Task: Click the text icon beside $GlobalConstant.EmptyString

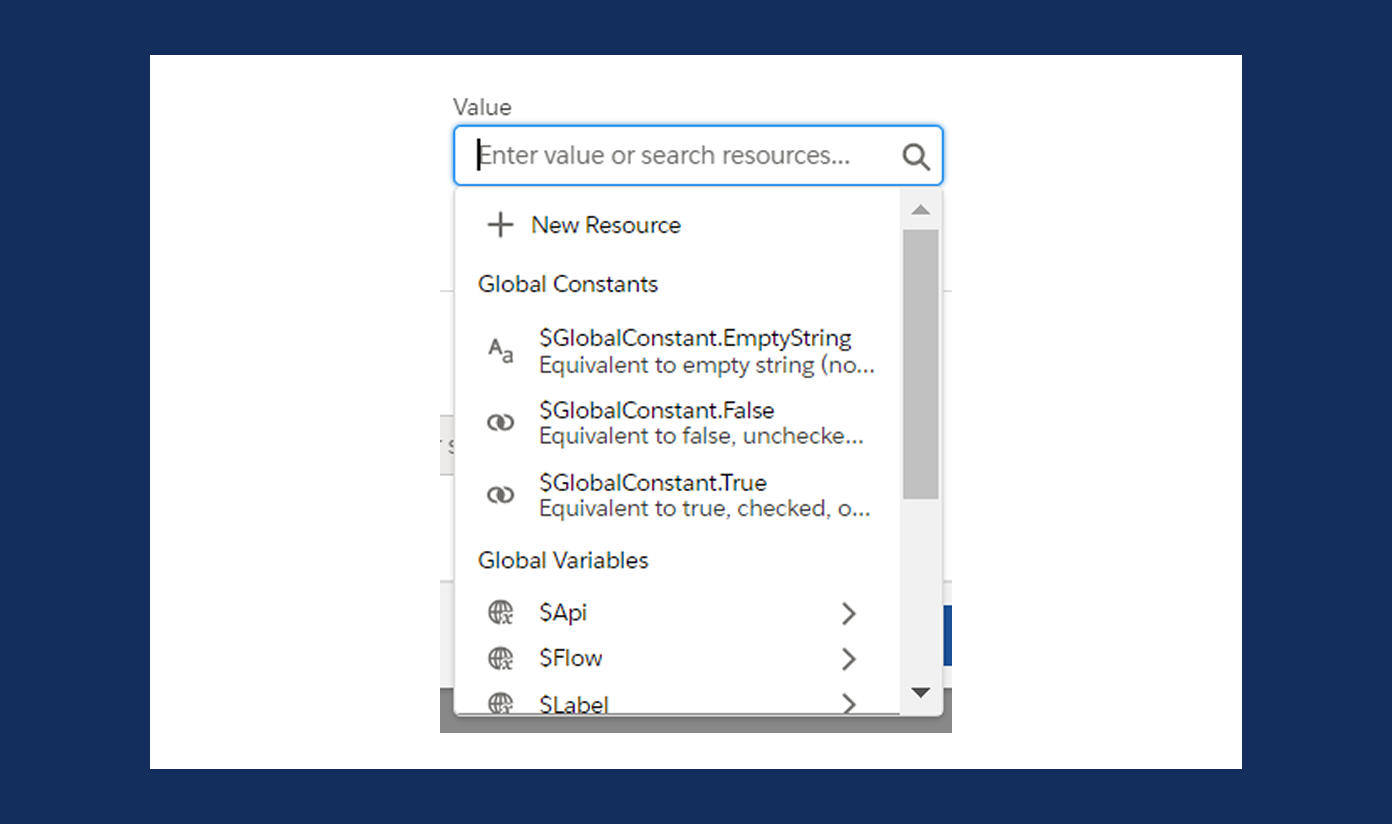Action: click(x=500, y=351)
